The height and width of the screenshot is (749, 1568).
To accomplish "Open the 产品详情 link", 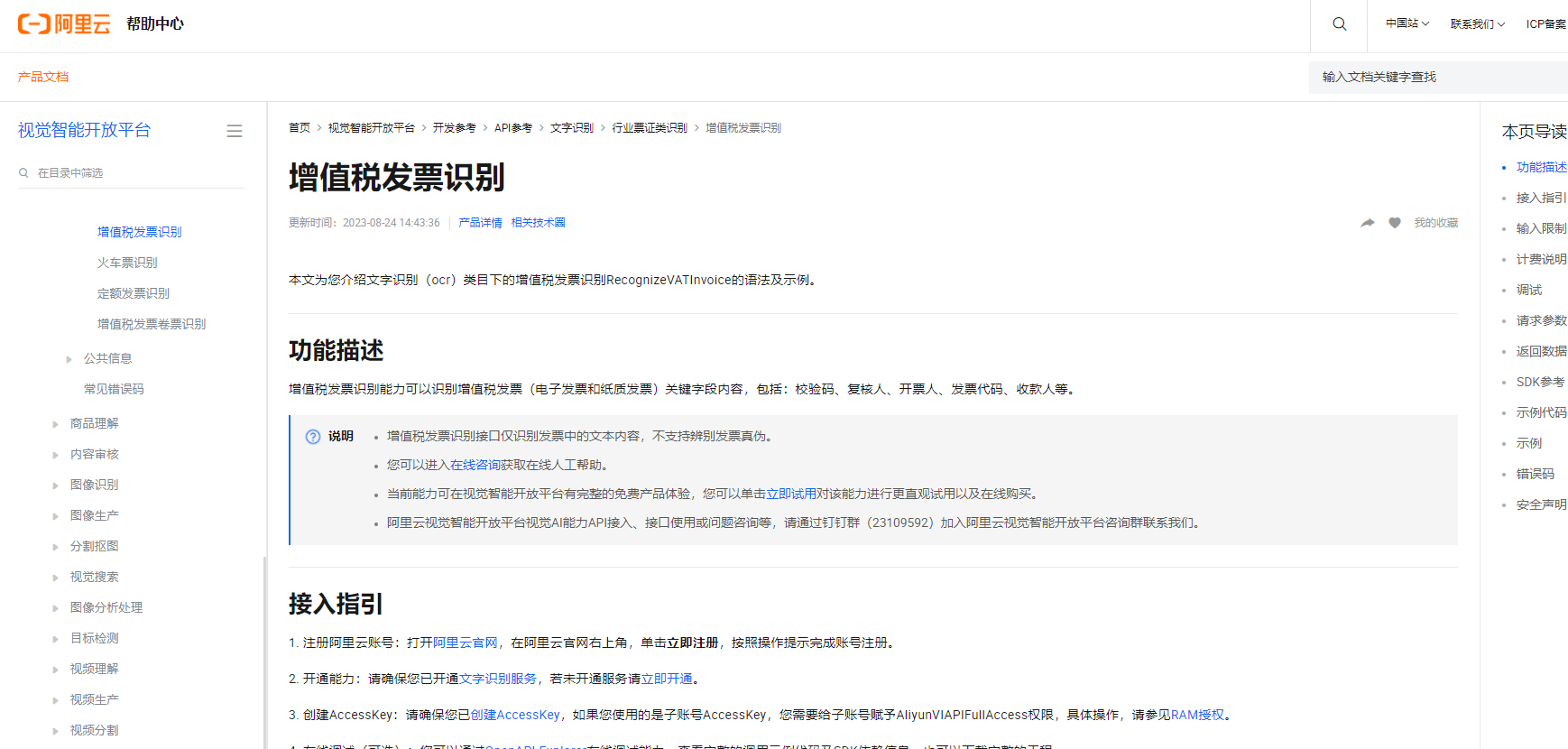I will (480, 223).
